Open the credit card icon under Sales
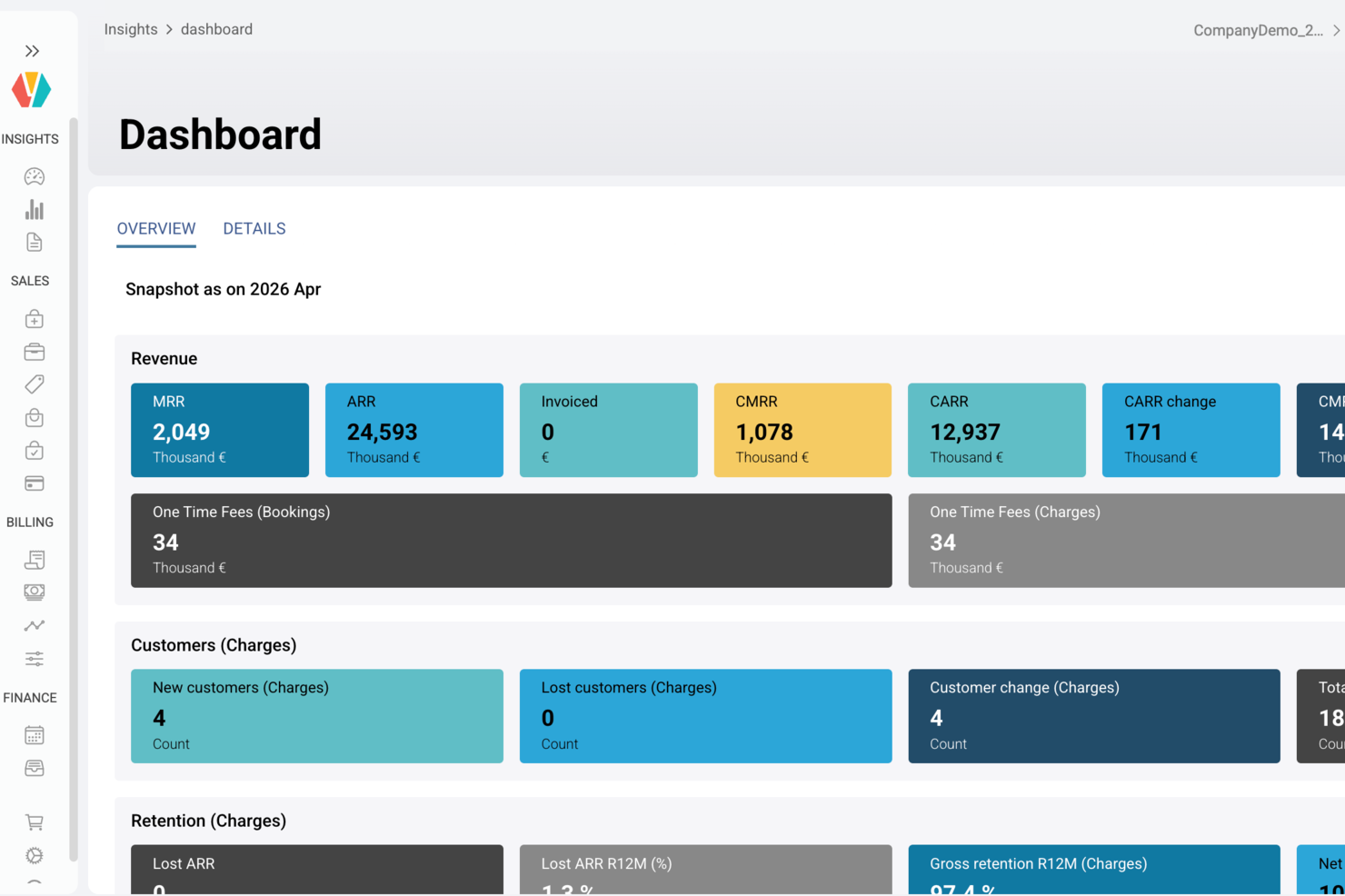1345x896 pixels. coord(35,483)
